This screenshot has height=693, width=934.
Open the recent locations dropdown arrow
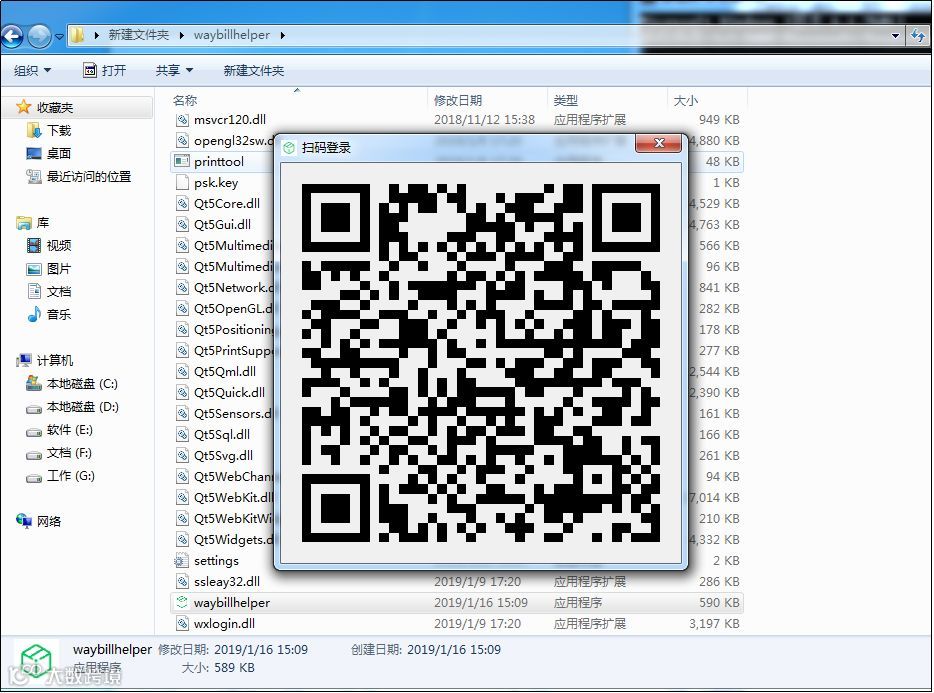59,37
